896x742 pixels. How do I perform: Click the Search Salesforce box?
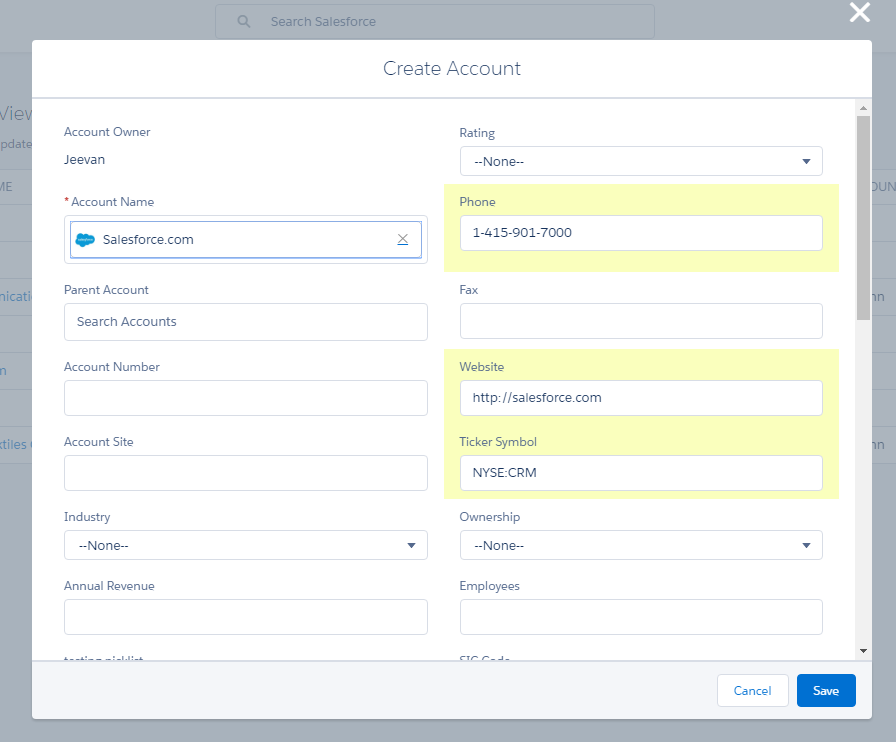tap(435, 22)
